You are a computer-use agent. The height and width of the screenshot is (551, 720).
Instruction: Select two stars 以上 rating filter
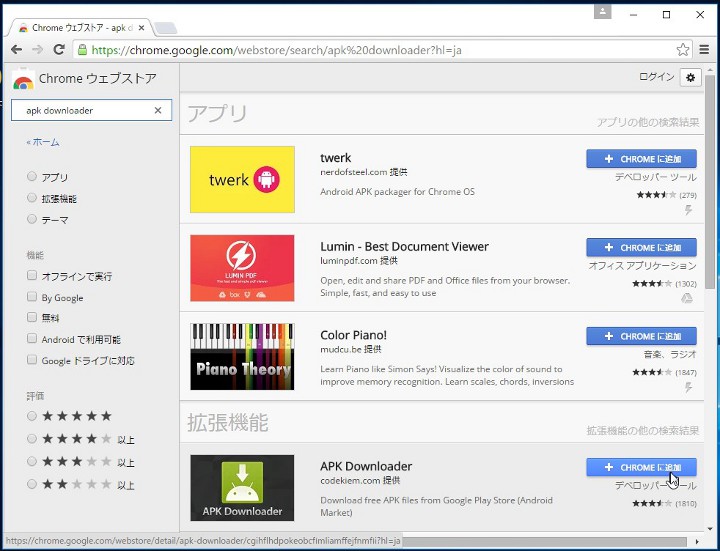(32, 484)
